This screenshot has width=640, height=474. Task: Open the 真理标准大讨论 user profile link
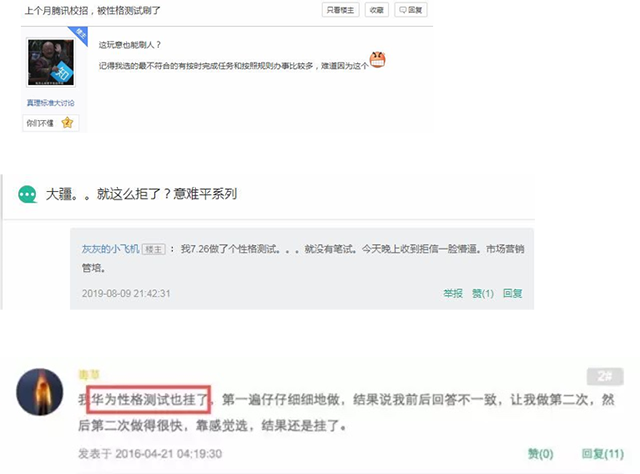pos(51,102)
